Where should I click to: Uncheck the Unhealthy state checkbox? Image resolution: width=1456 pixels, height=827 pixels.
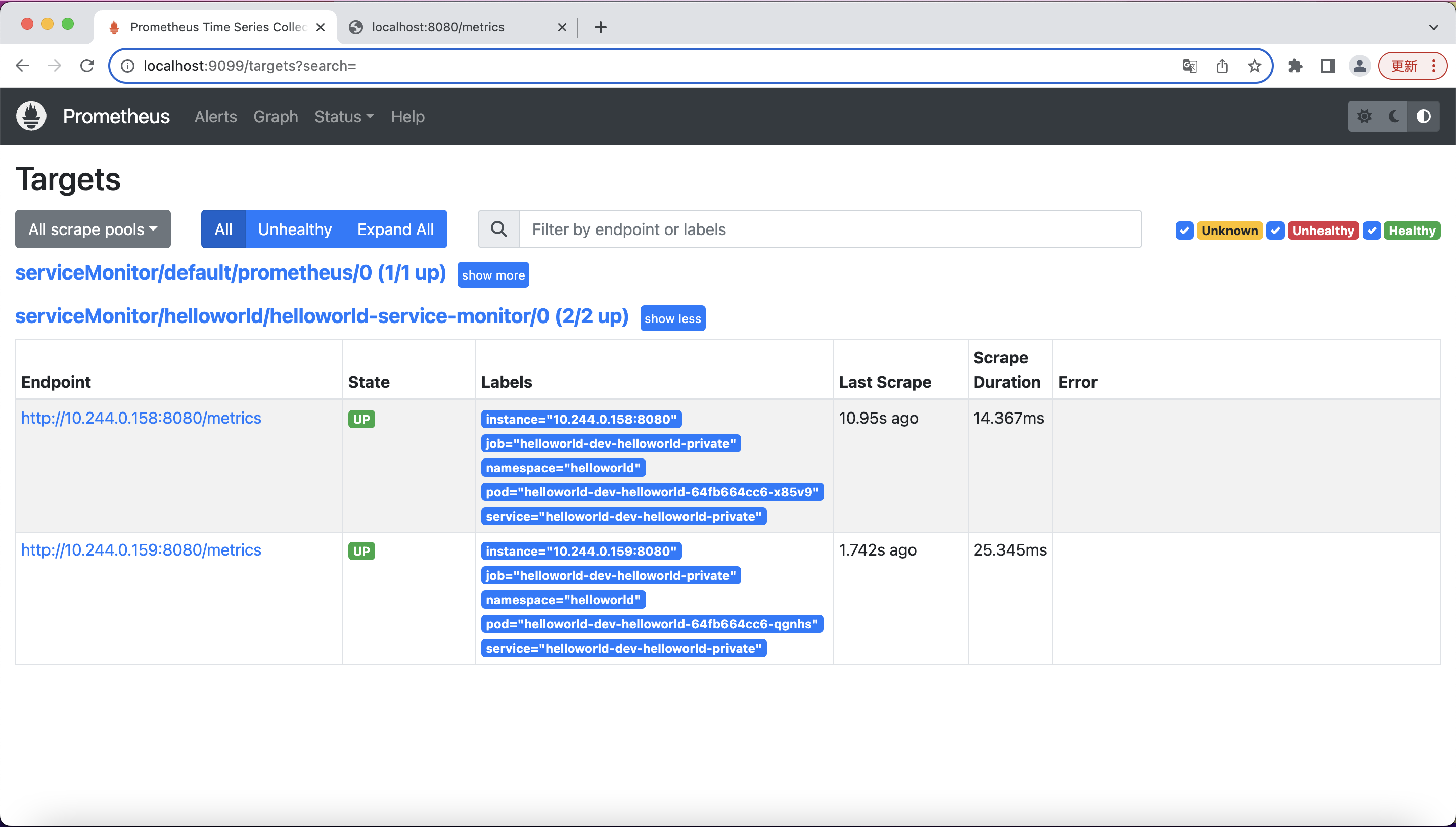[x=1276, y=231]
